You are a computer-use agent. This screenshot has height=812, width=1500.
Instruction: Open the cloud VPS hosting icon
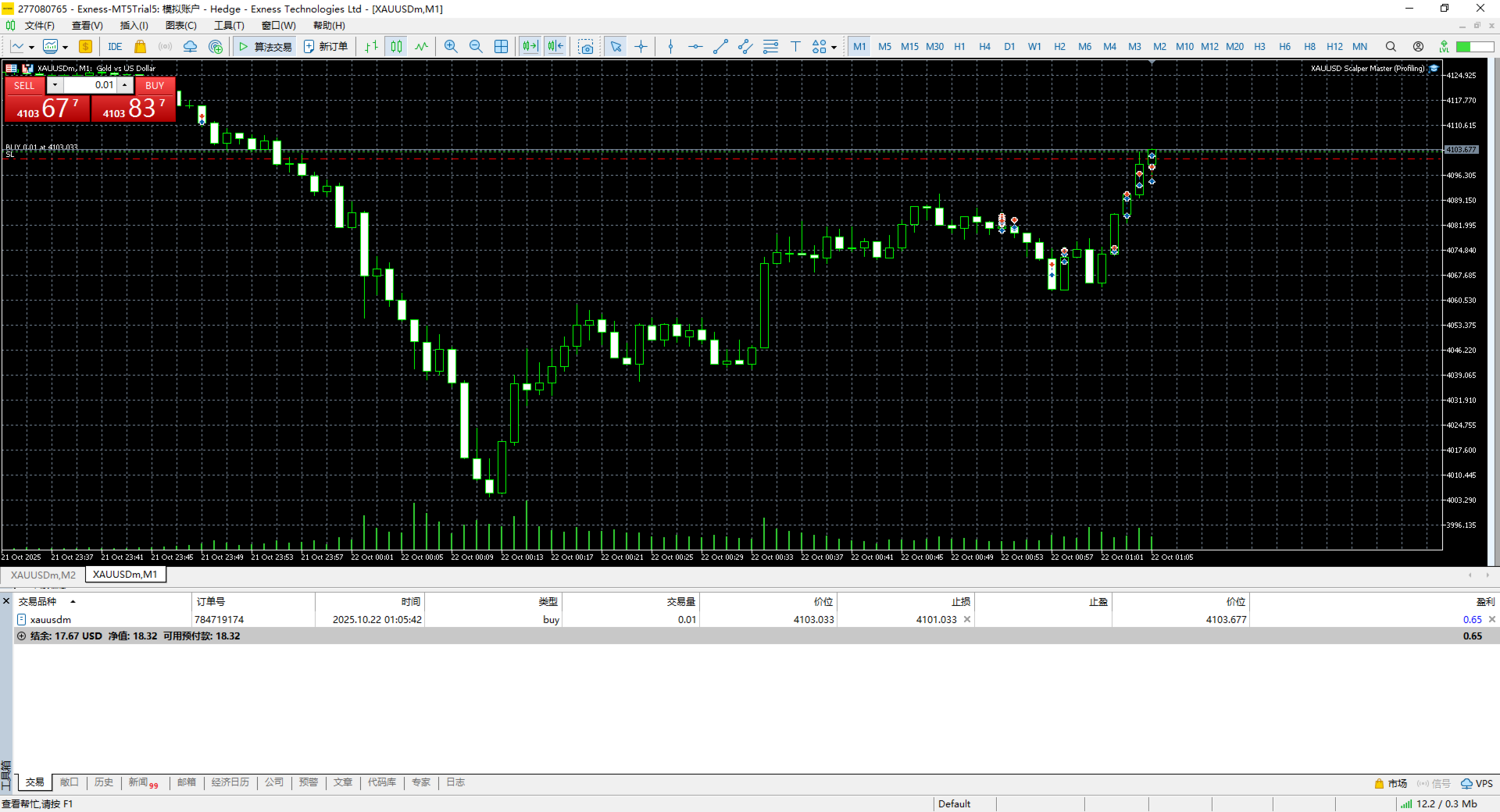(190, 47)
